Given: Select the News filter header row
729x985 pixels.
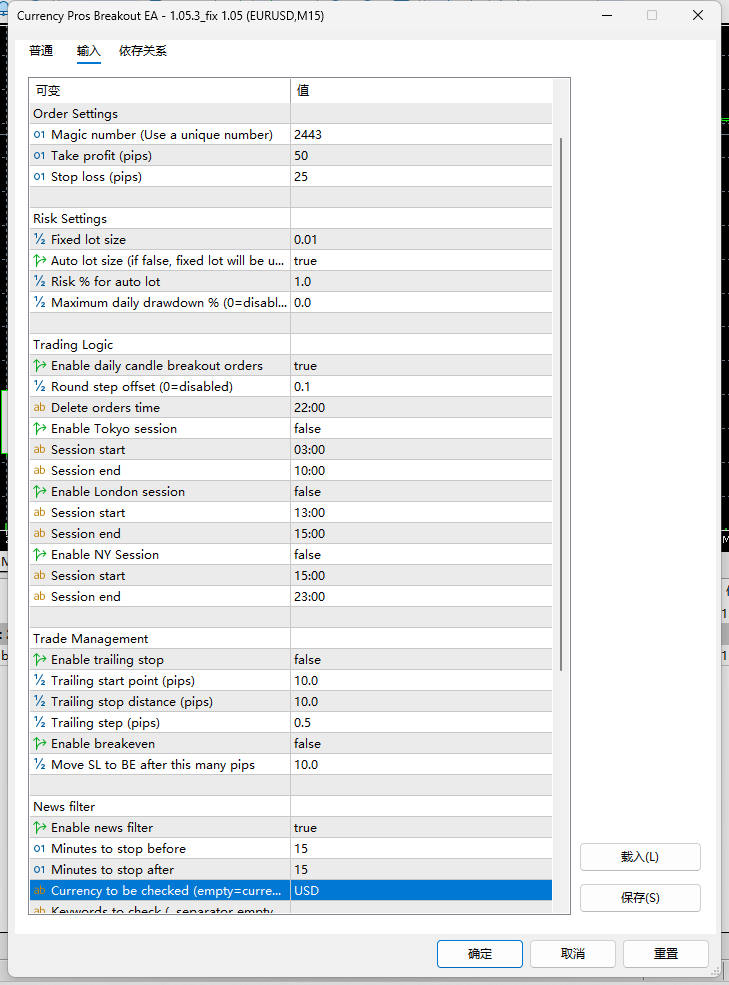Looking at the screenshot, I should point(290,807).
